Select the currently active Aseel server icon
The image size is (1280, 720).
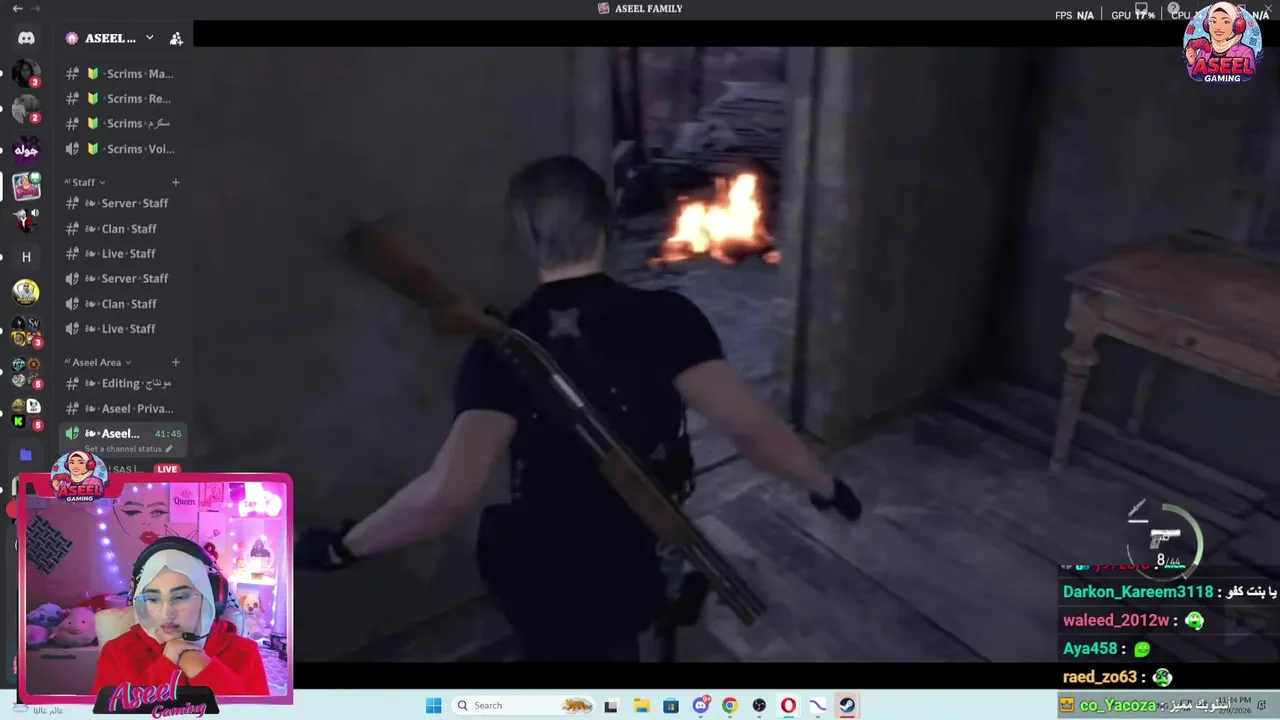click(x=26, y=186)
